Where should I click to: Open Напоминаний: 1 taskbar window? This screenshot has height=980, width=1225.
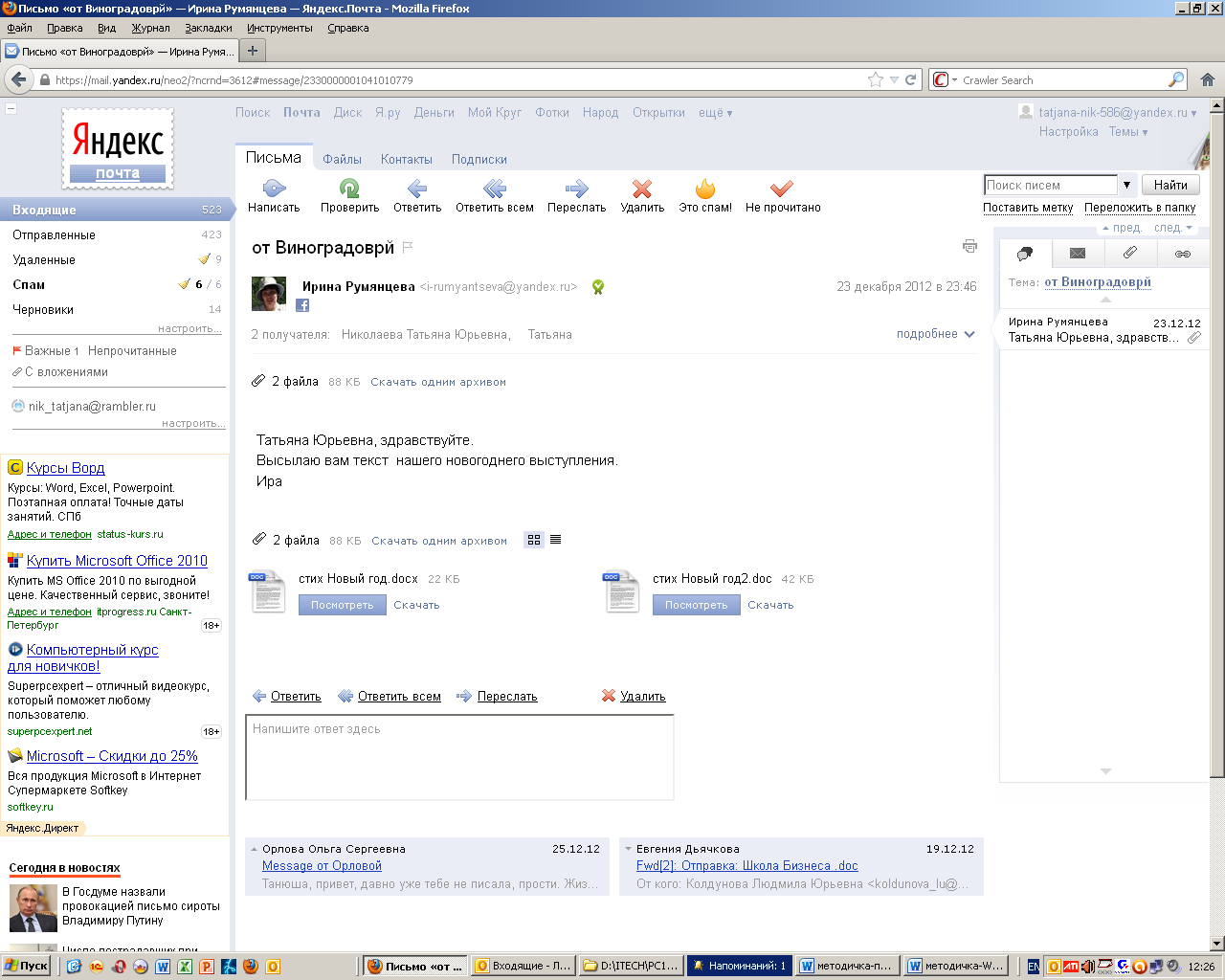[x=738, y=966]
